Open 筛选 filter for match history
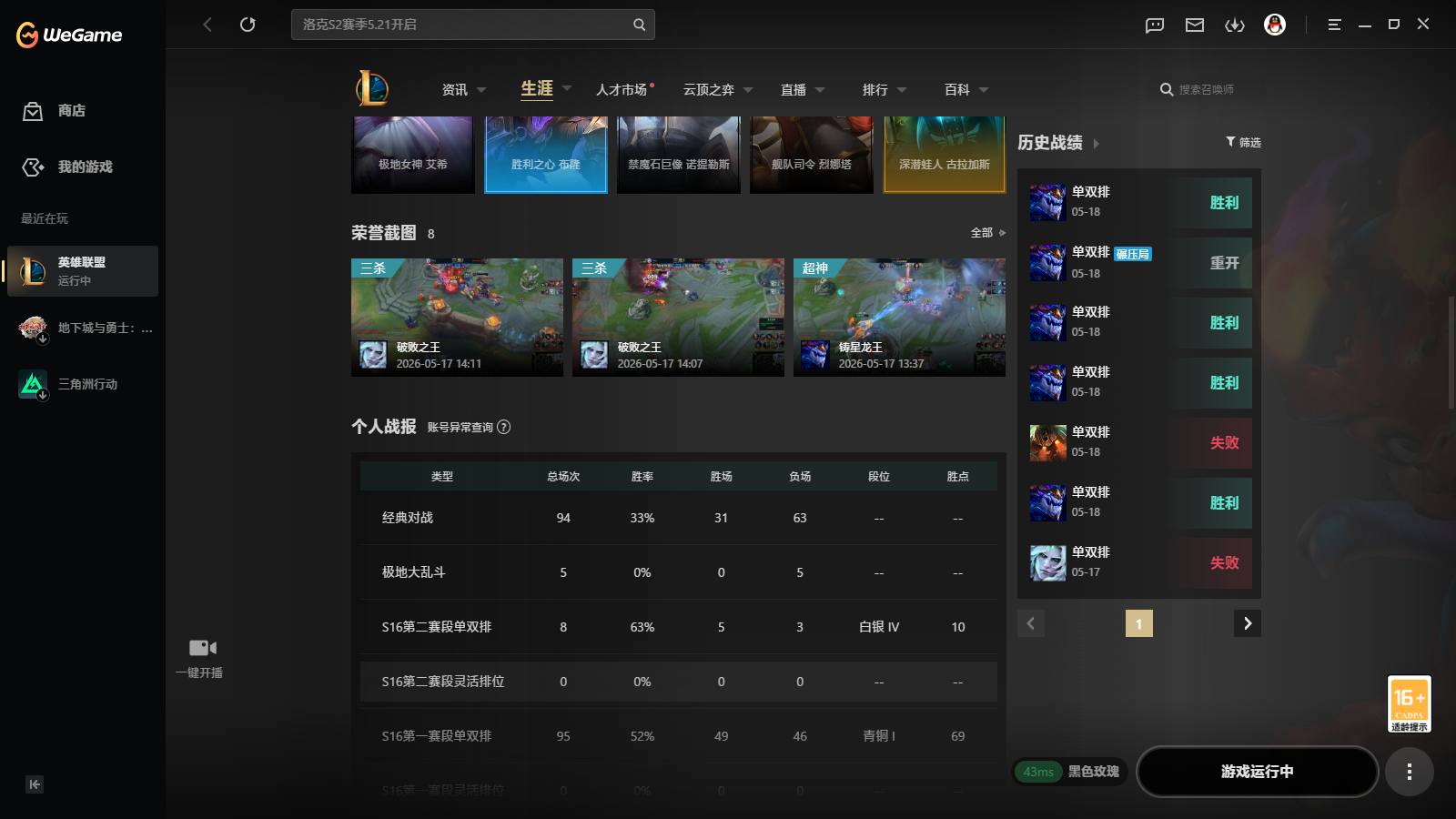Screen dimensions: 1456x819 (x=1243, y=142)
